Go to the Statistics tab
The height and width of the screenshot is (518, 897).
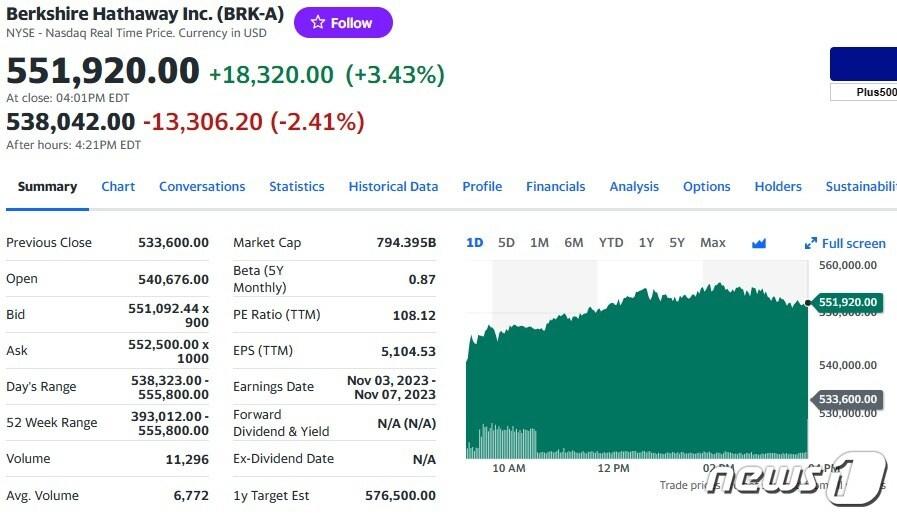coord(297,187)
